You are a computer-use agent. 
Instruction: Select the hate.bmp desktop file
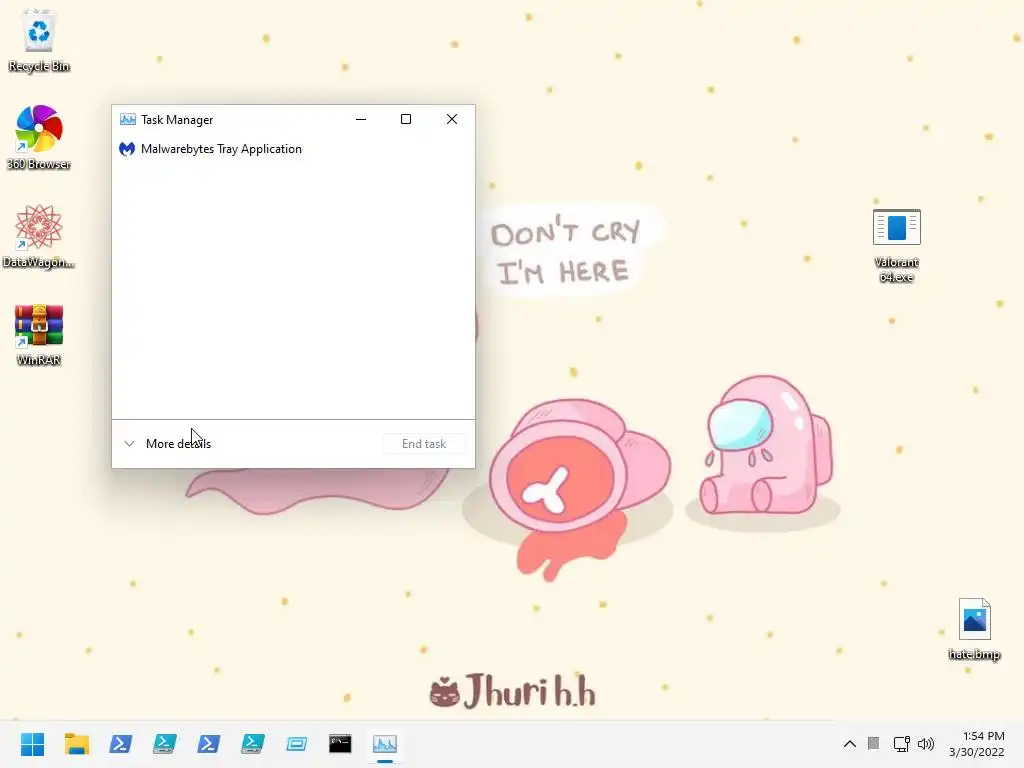coord(974,629)
